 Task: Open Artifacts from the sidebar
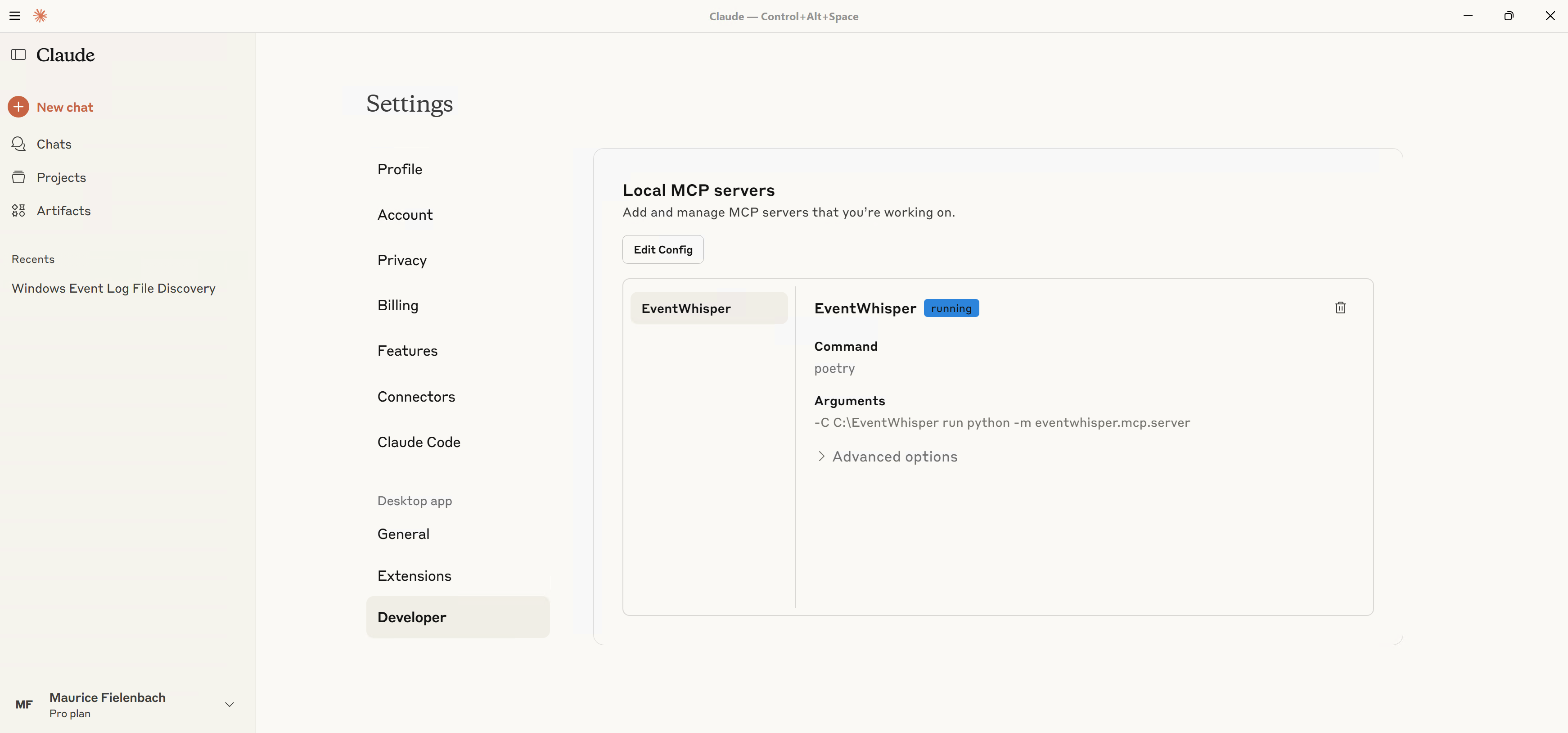pyautogui.click(x=64, y=211)
